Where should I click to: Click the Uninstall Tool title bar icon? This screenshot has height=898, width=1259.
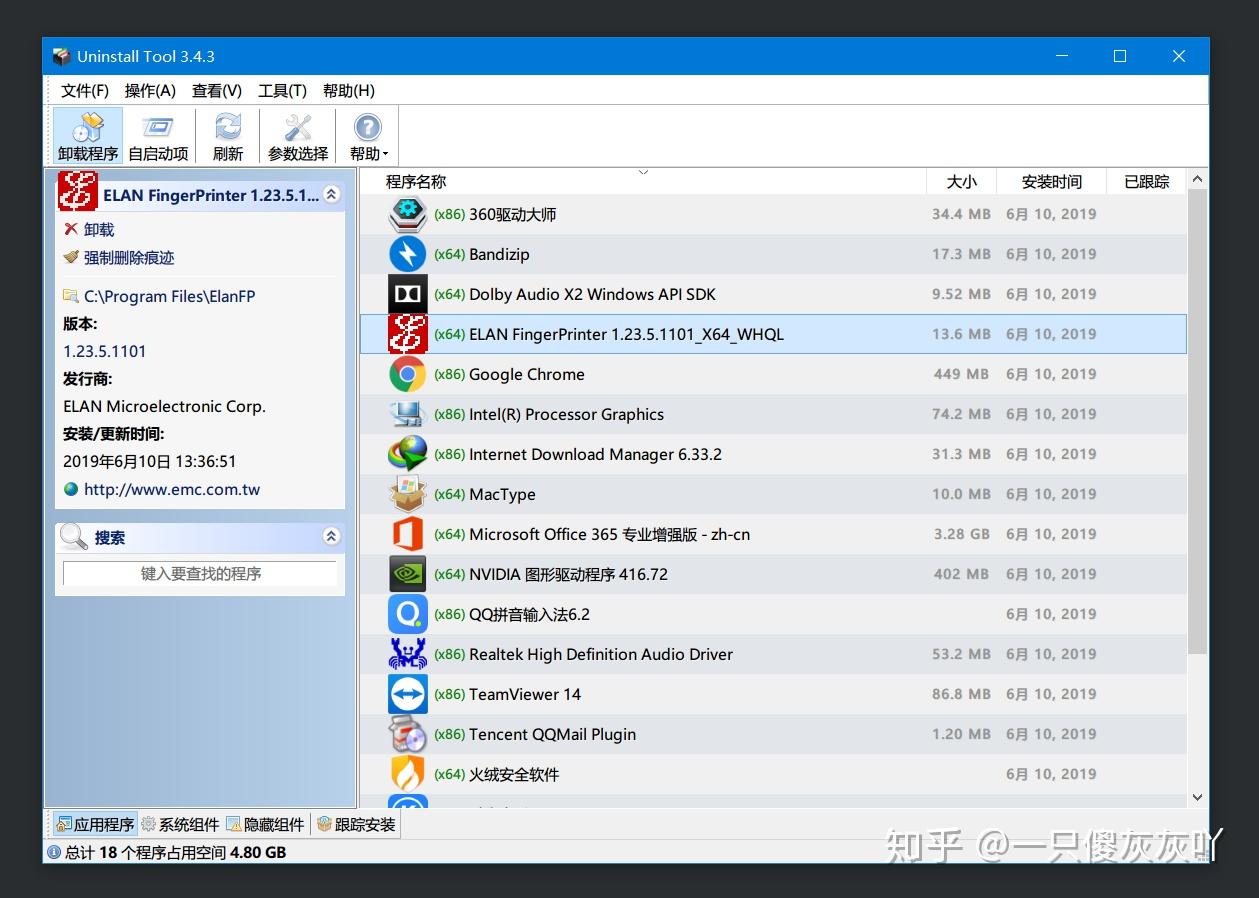point(62,57)
